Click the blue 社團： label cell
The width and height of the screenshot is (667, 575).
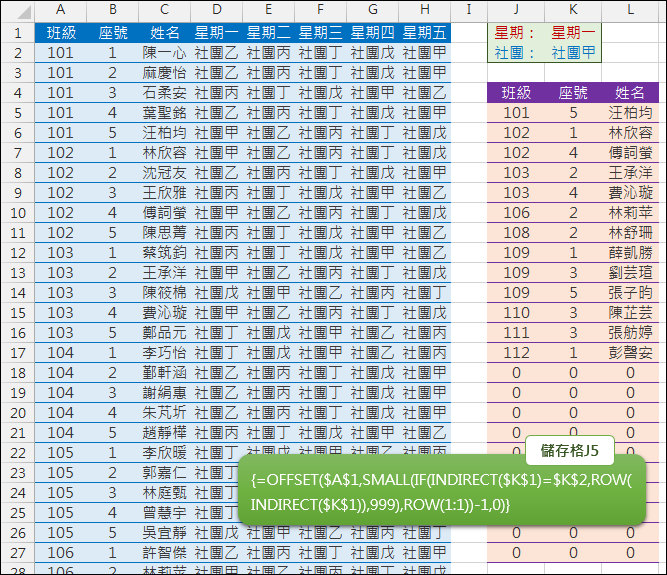(516, 53)
